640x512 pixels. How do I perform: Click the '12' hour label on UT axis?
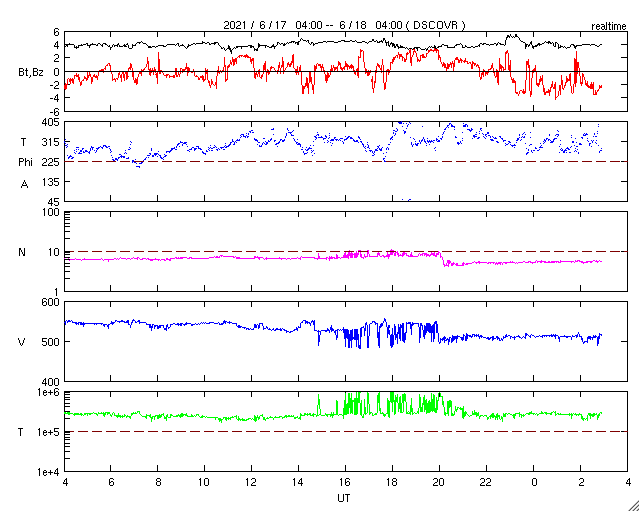(x=250, y=482)
